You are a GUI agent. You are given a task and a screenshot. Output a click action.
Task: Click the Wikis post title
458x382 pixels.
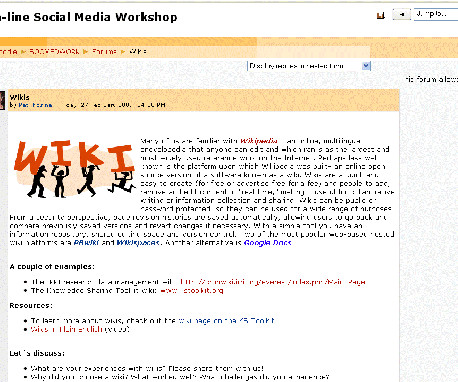(x=20, y=97)
